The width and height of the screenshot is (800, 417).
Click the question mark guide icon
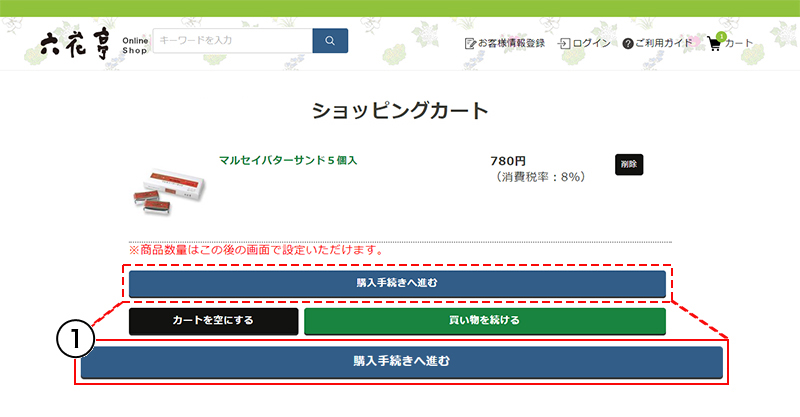tap(628, 44)
